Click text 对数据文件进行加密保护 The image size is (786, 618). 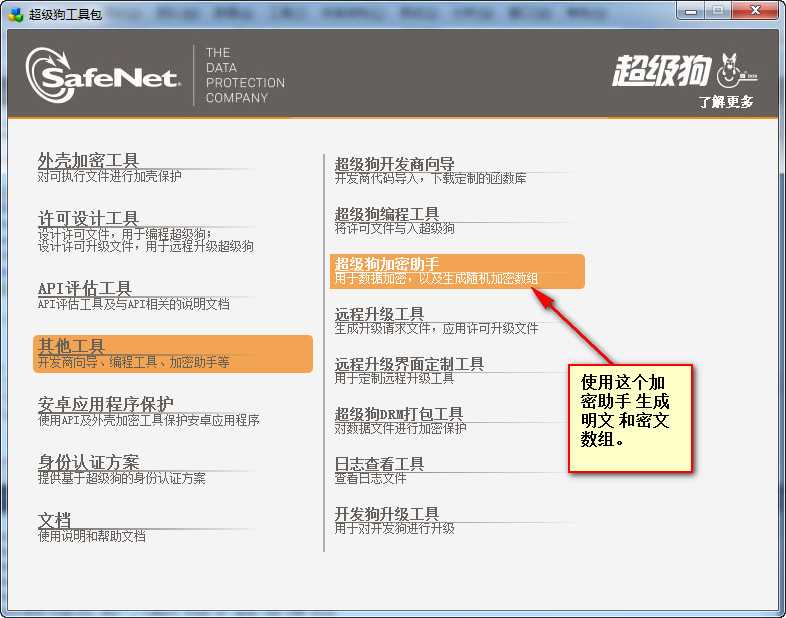click(x=401, y=429)
